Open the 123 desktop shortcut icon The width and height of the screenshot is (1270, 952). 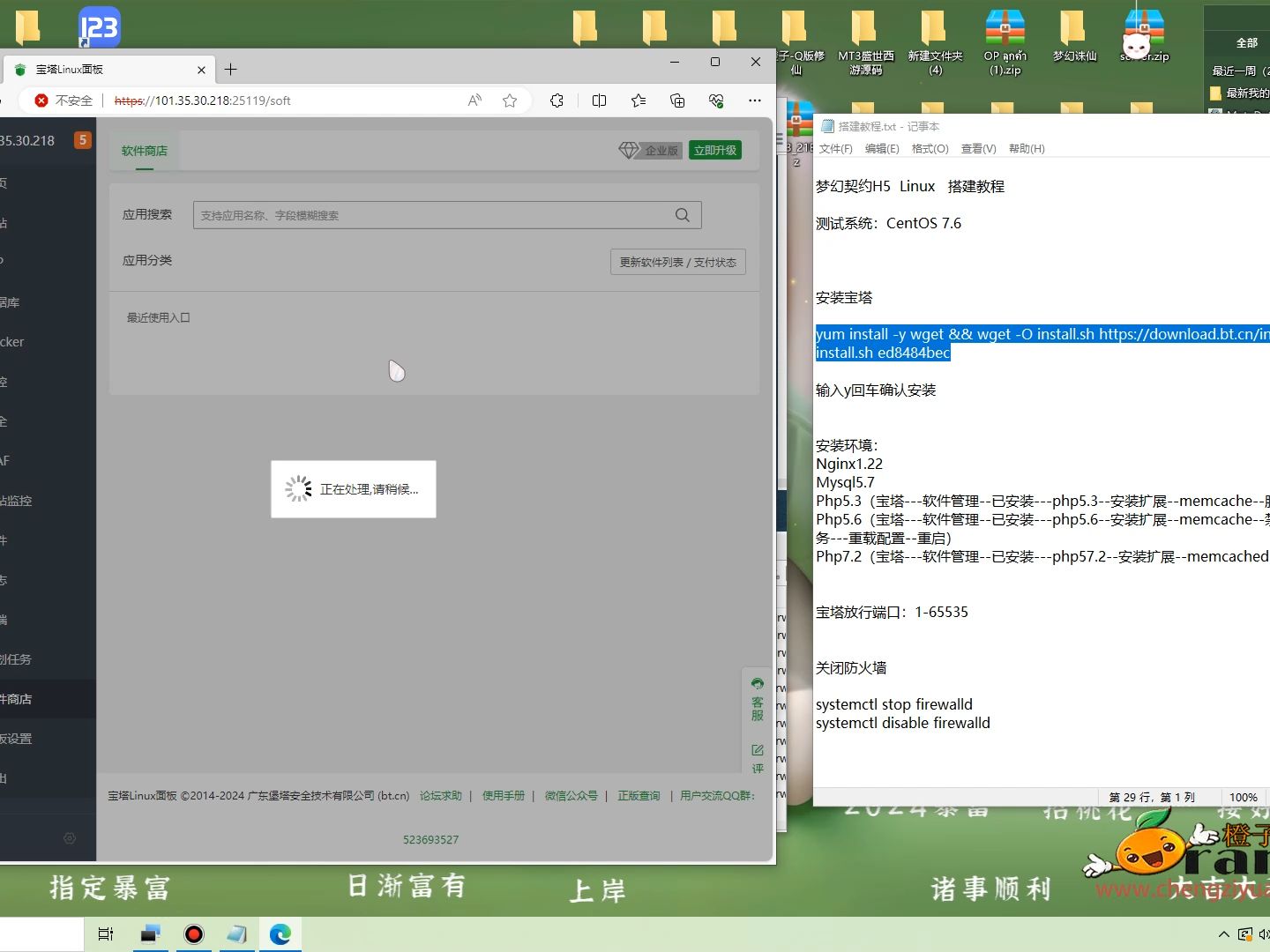click(99, 26)
